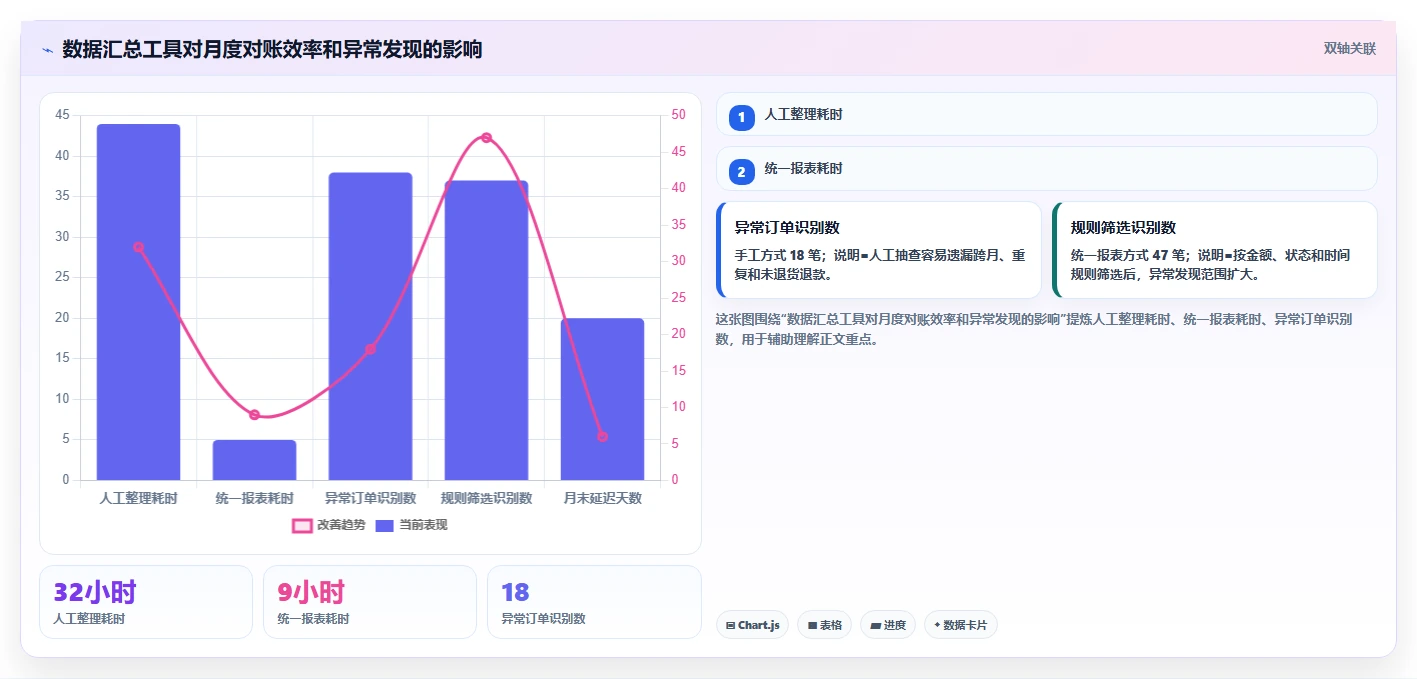Click trend line point above 规则筛选识别数
Viewport: 1417px width, 679px height.
(486, 138)
